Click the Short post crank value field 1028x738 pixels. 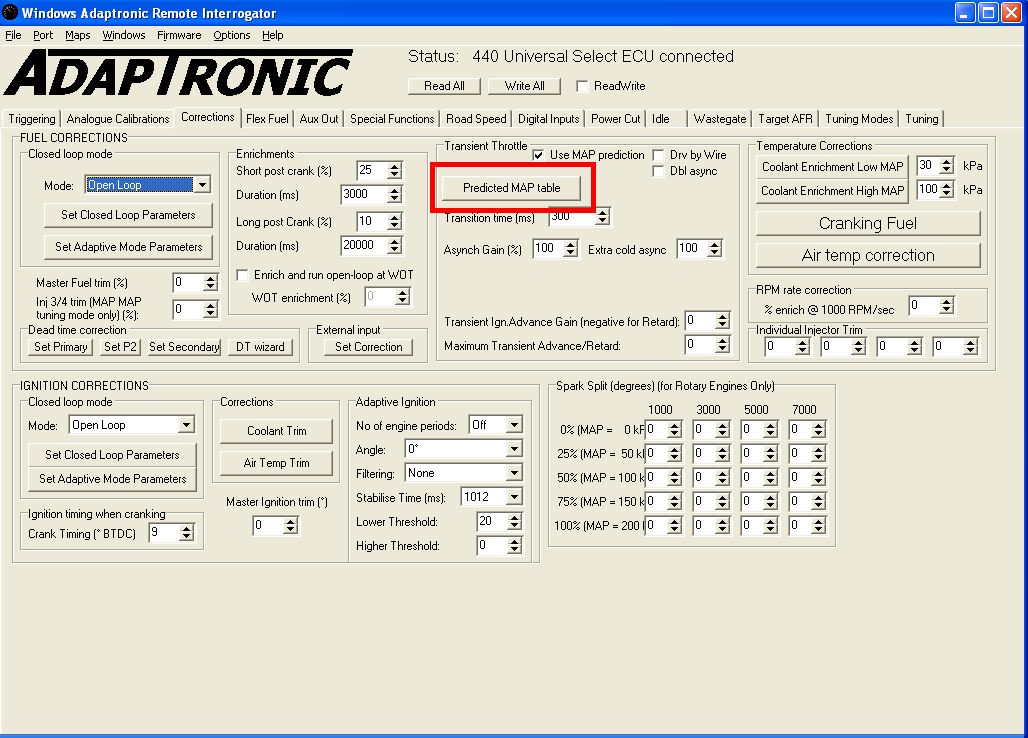(370, 171)
